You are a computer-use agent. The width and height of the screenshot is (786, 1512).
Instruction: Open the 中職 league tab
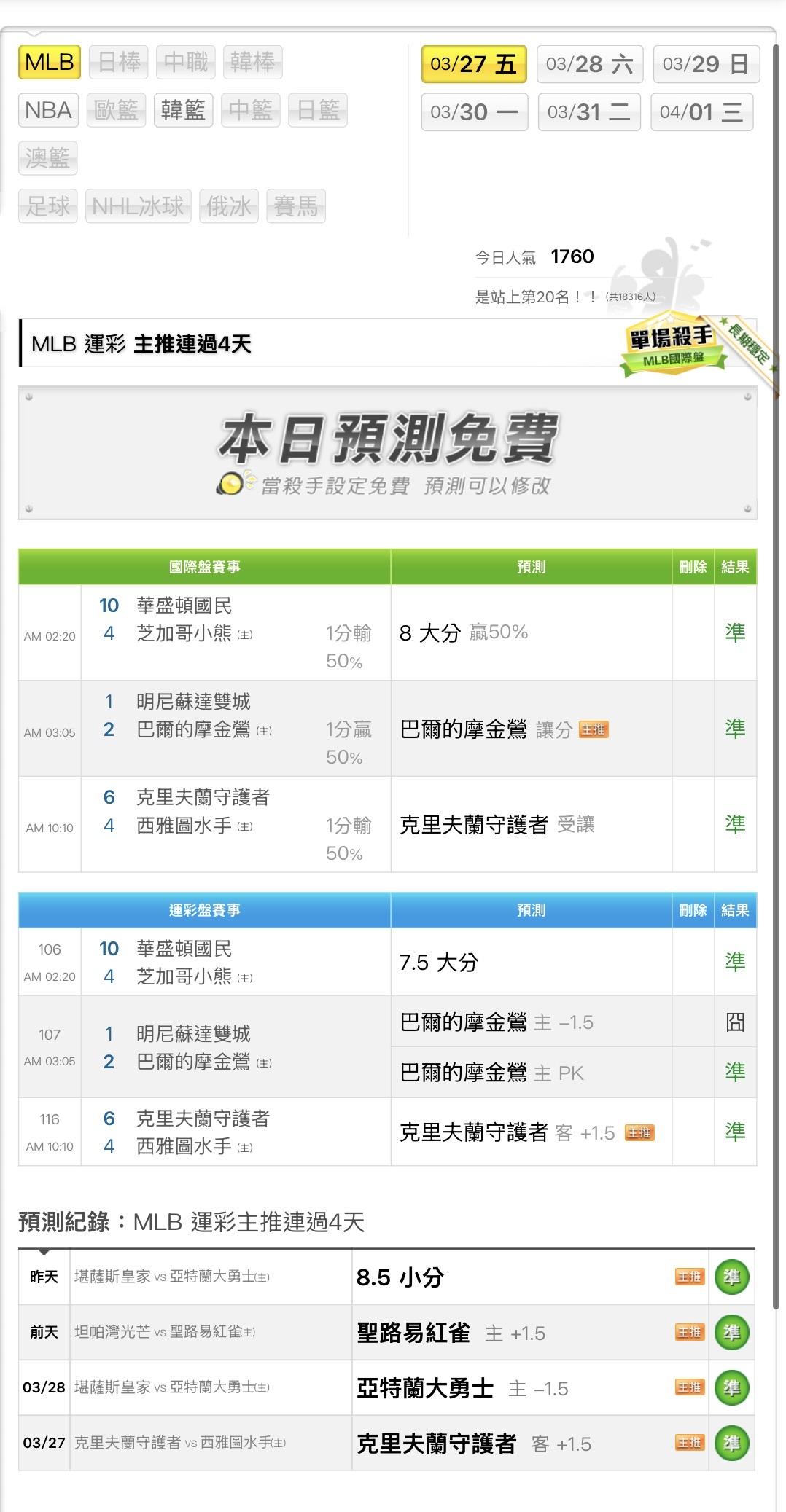pyautogui.click(x=186, y=62)
